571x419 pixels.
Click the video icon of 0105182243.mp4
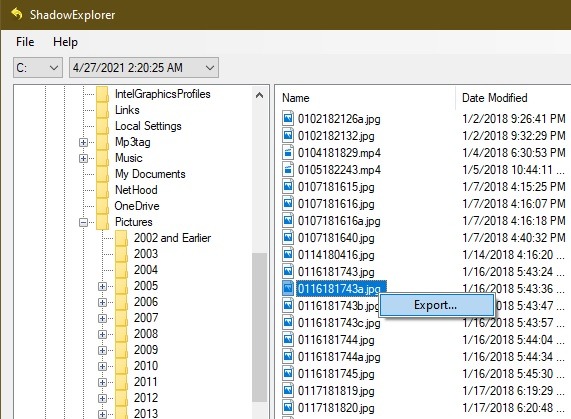pyautogui.click(x=288, y=170)
